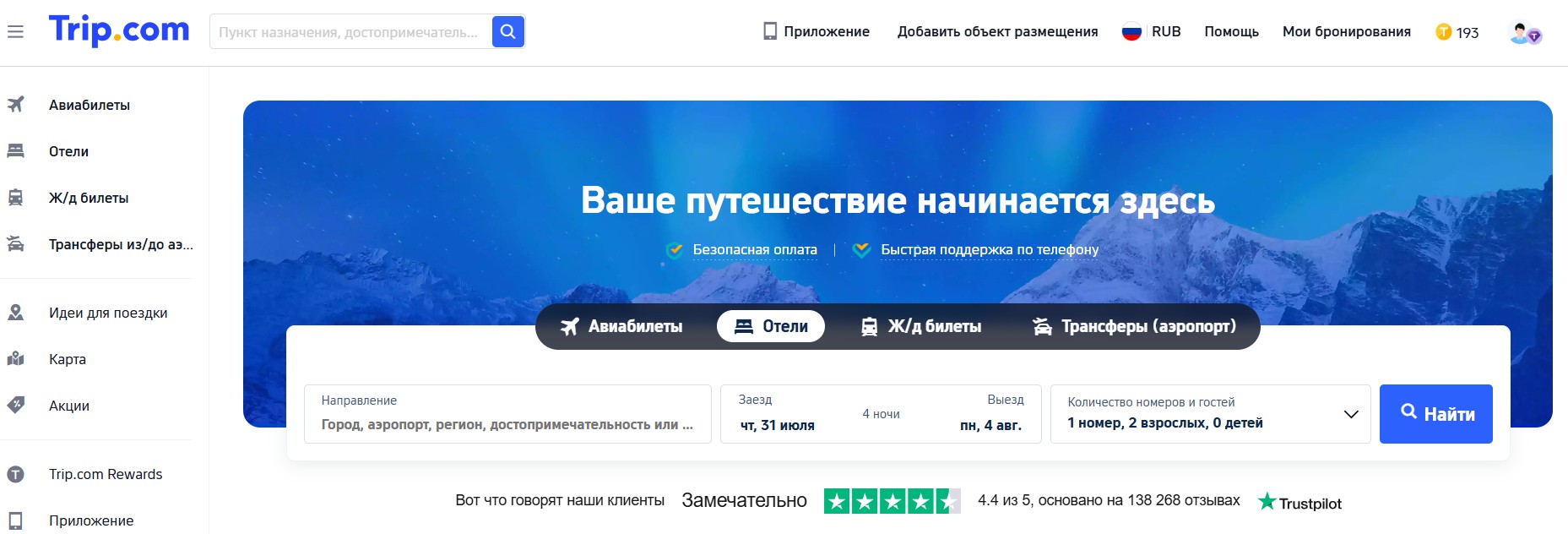Viewport: 1568px width, 534px height.
Task: Open Мои бронирования
Action: [1346, 31]
